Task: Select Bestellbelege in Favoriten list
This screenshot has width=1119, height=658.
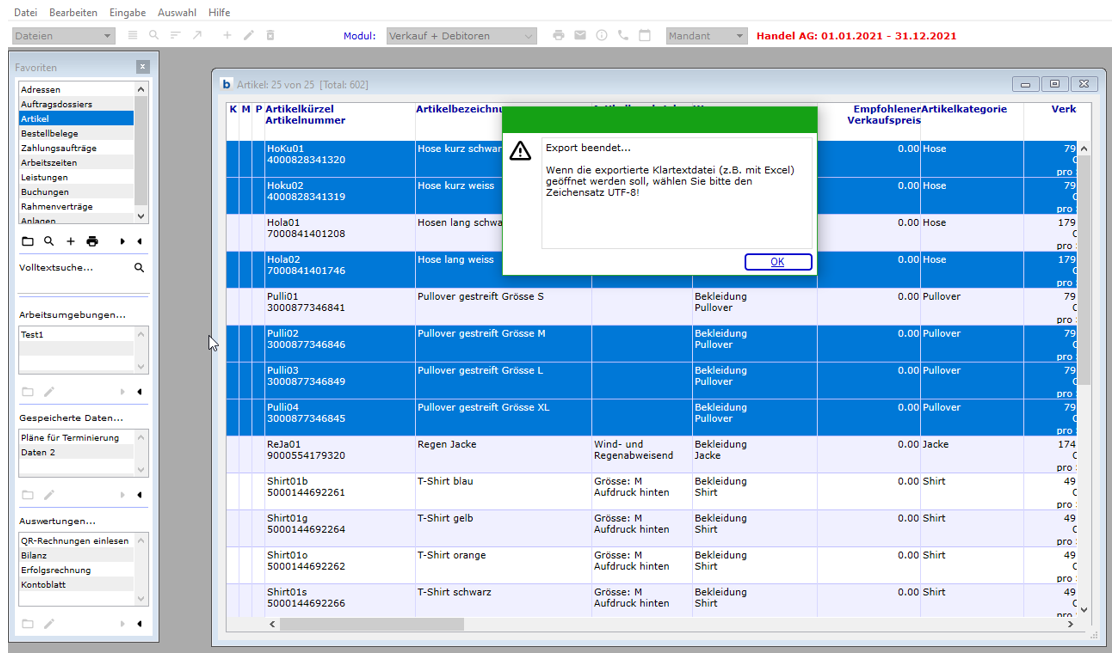Action: pos(49,133)
